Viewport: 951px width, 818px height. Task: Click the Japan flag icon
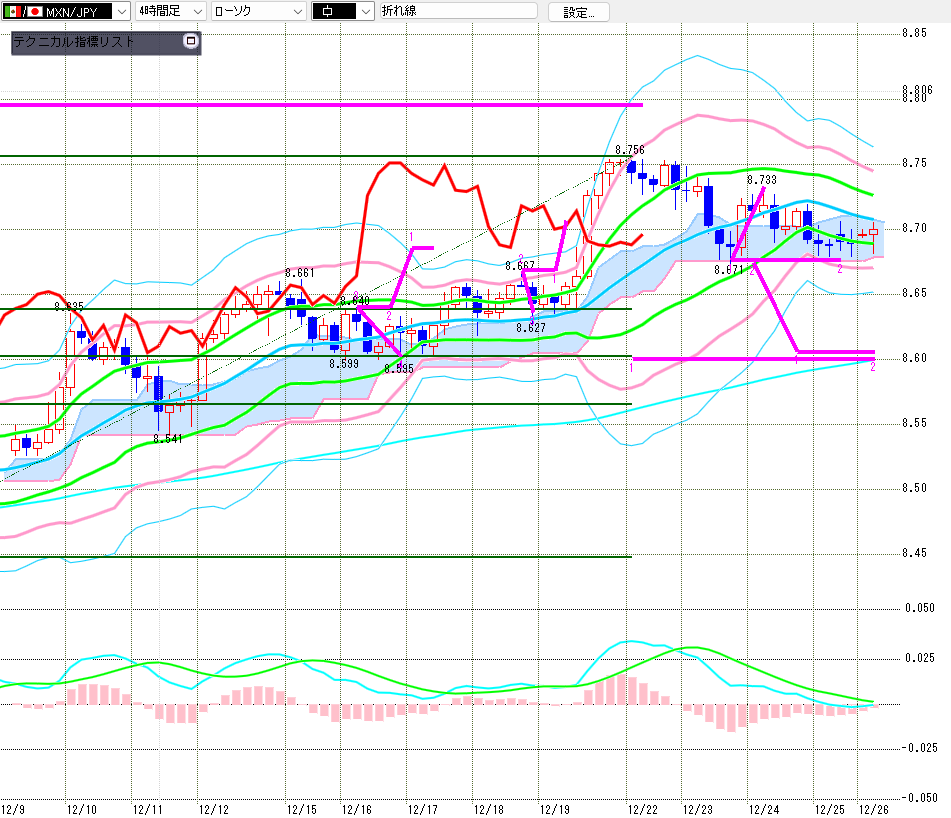click(34, 12)
